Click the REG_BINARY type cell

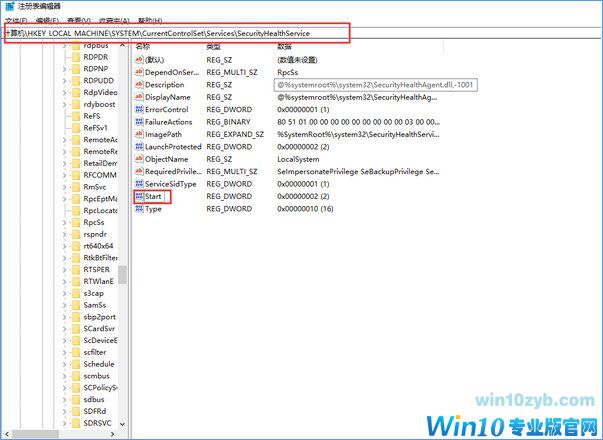click(x=228, y=122)
